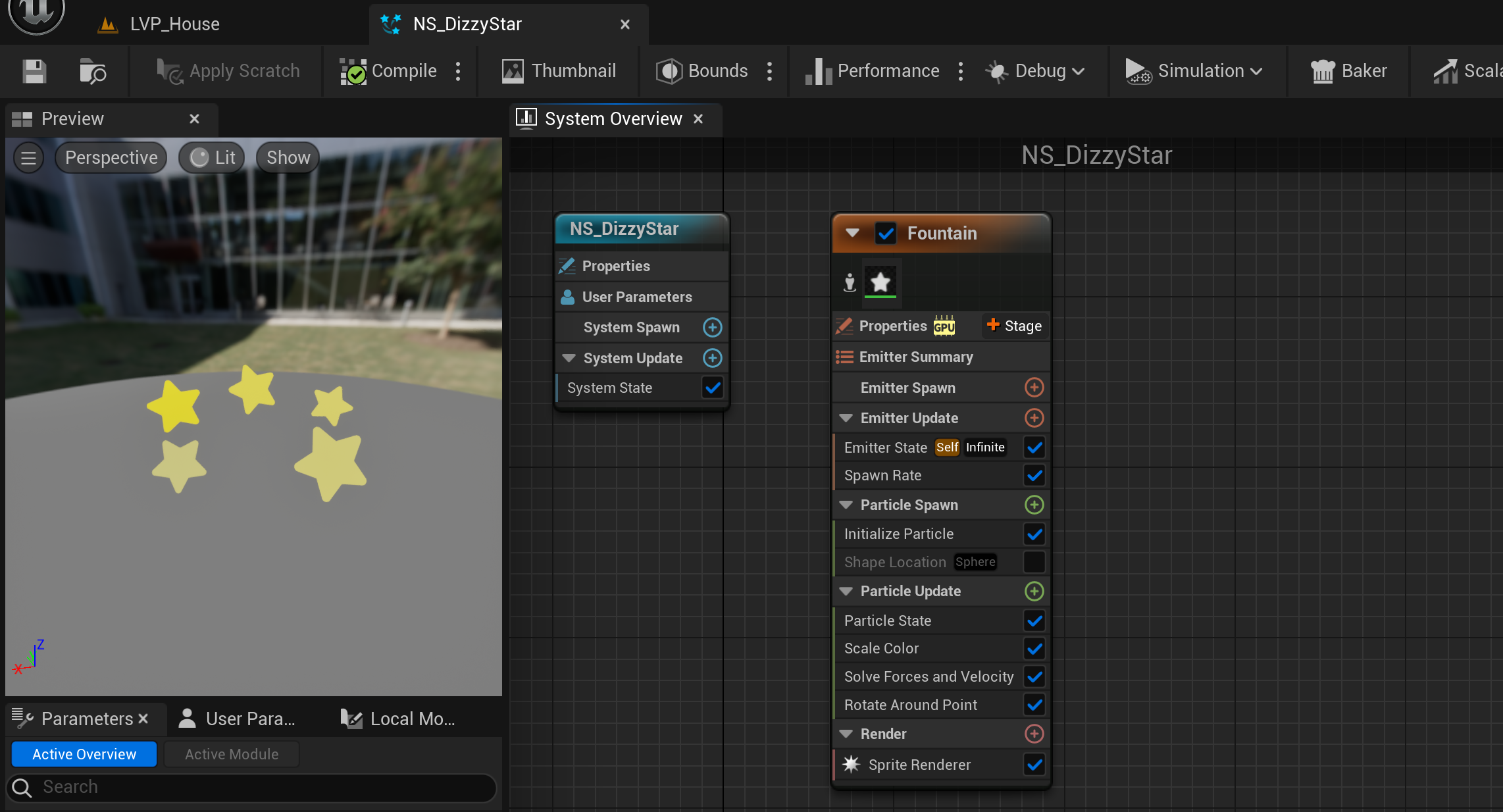Close the Preview panel tab
The width and height of the screenshot is (1503, 812).
194,118
